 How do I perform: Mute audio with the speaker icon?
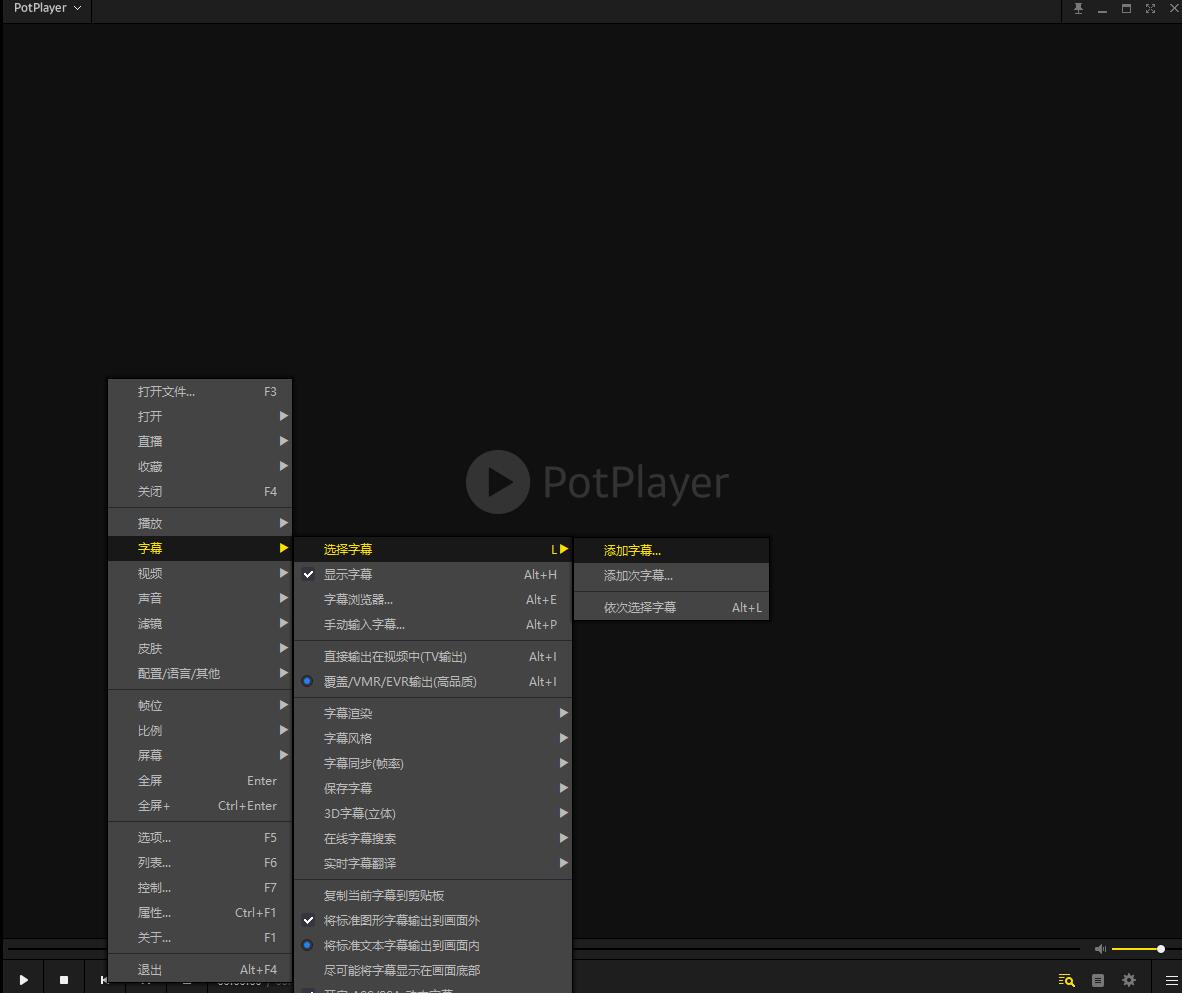click(1100, 949)
